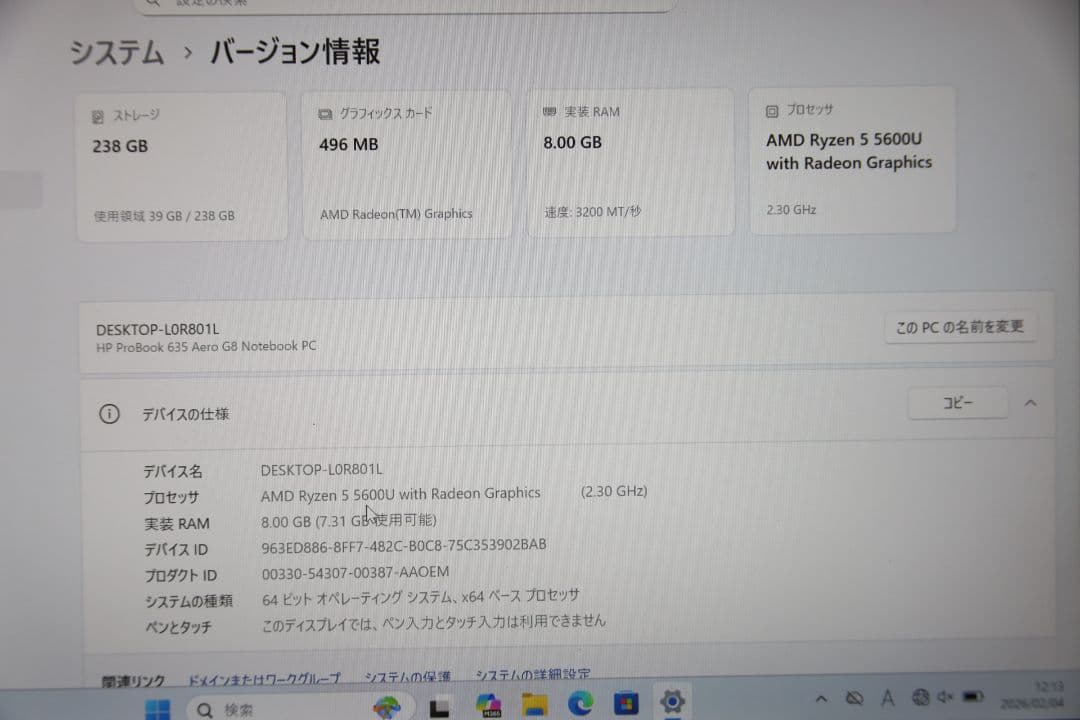
Task: Open Microsoft Store from the taskbar
Action: (626, 703)
